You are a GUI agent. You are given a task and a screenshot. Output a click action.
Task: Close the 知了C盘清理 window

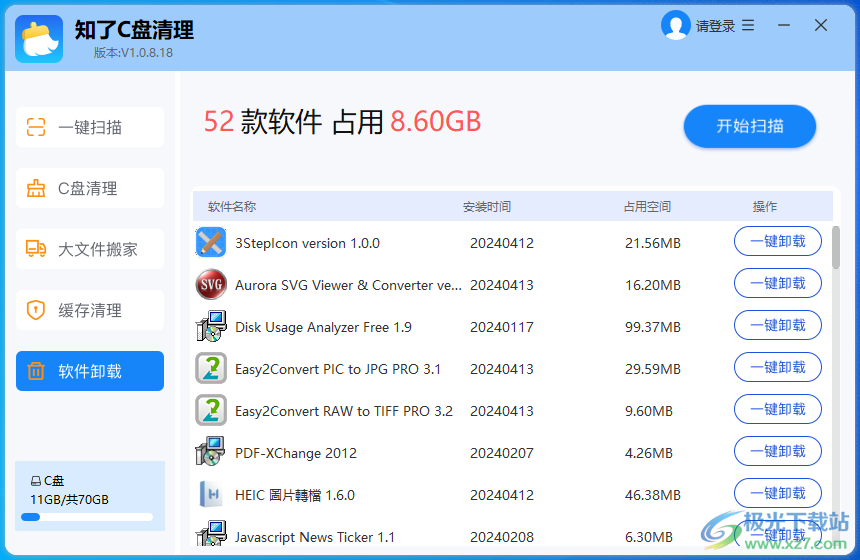click(821, 25)
